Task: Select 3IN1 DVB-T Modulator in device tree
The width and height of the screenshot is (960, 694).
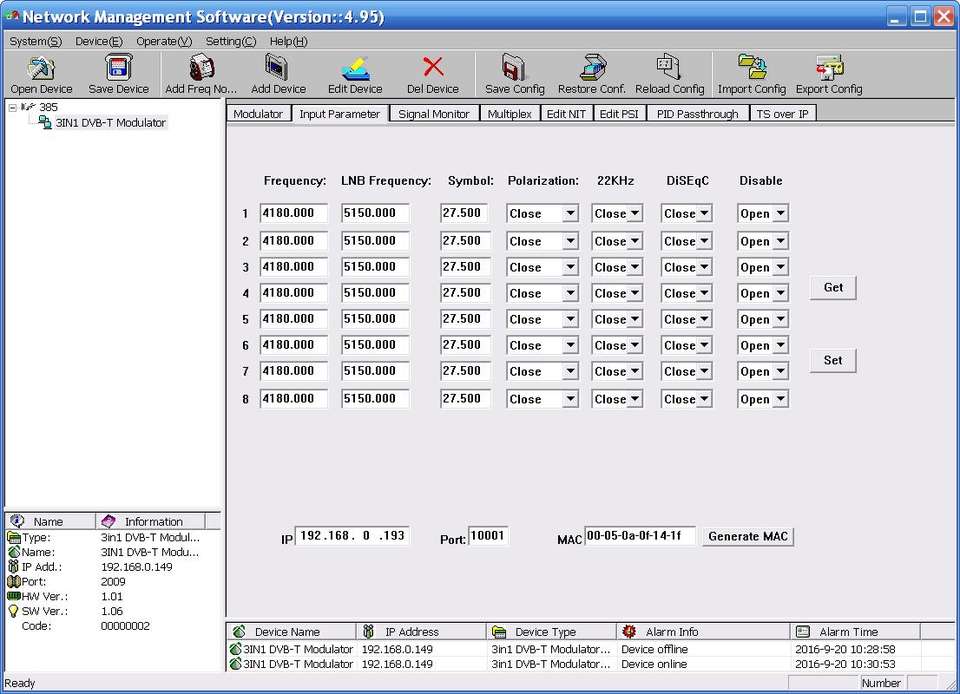Action: click(x=110, y=123)
